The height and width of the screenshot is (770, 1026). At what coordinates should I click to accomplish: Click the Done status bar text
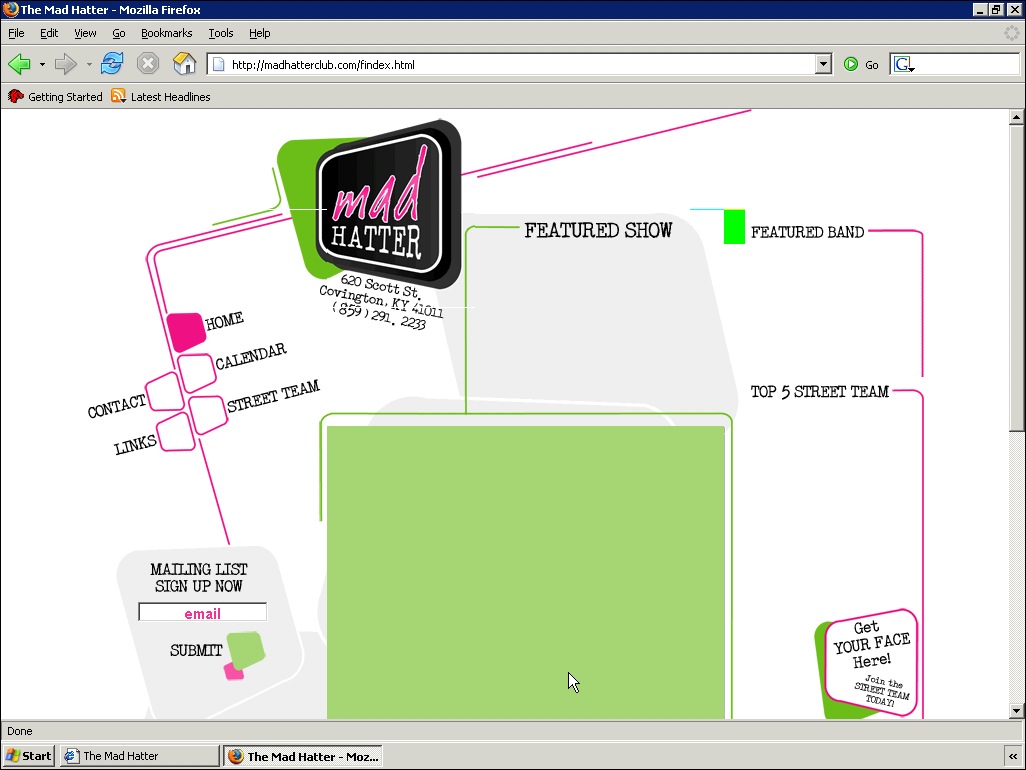pyautogui.click(x=20, y=731)
